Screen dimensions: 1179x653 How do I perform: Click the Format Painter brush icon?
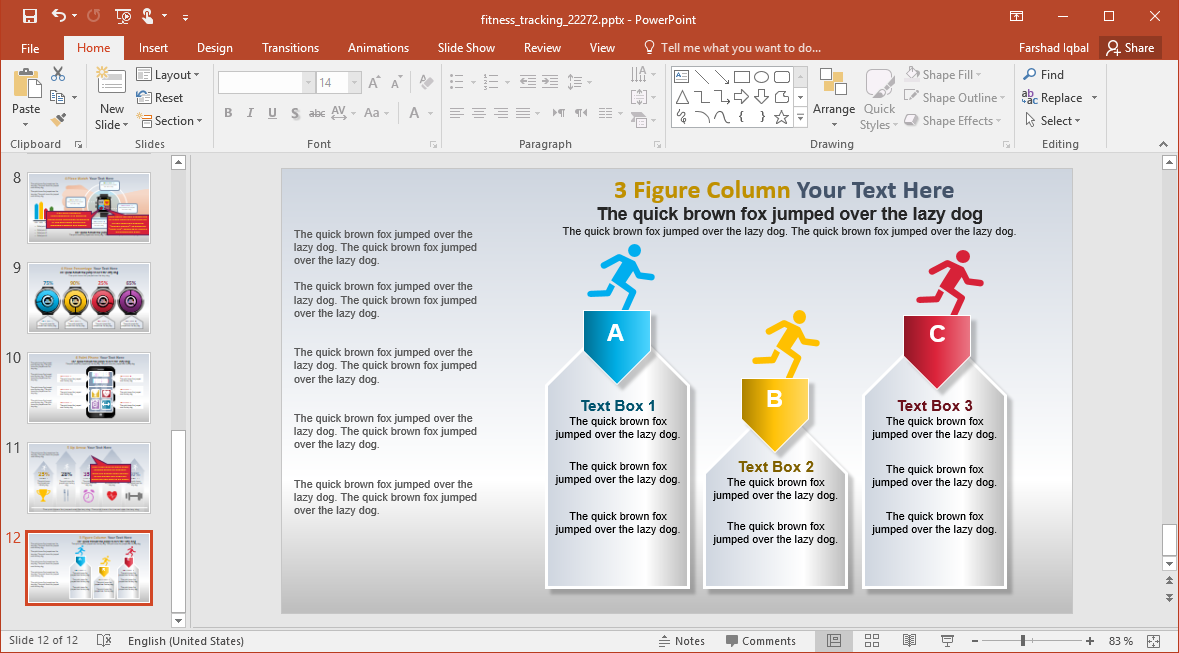pos(58,120)
